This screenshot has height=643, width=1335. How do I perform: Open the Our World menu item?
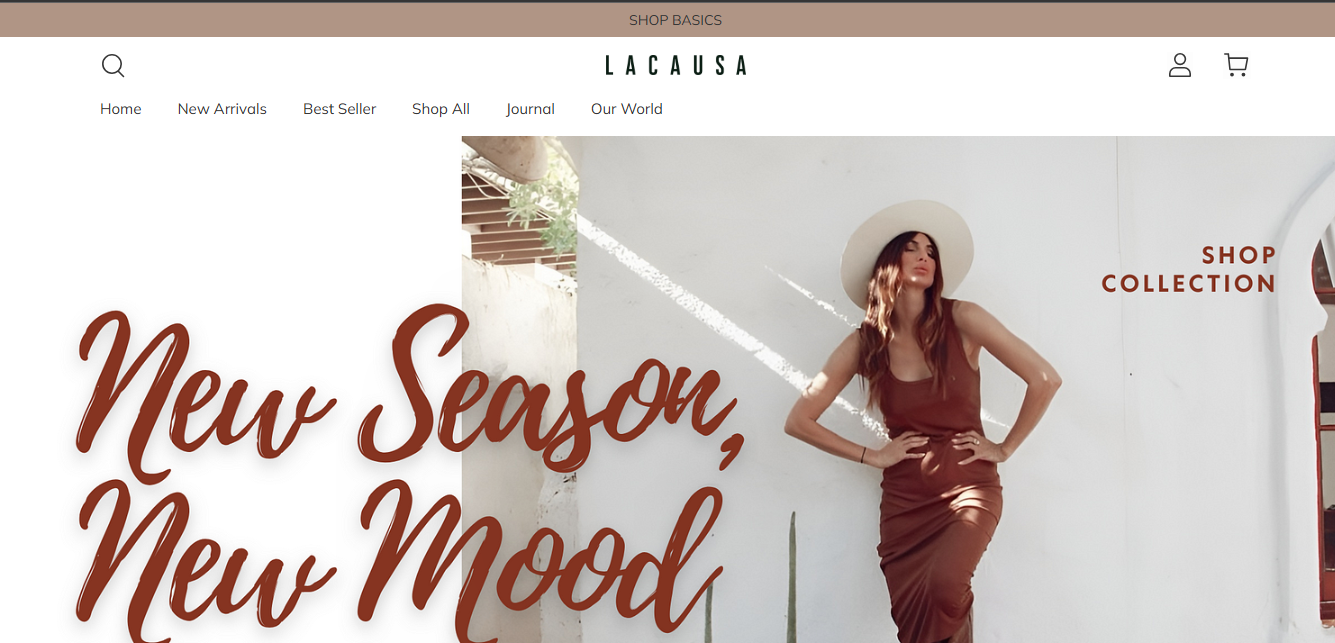coord(627,109)
